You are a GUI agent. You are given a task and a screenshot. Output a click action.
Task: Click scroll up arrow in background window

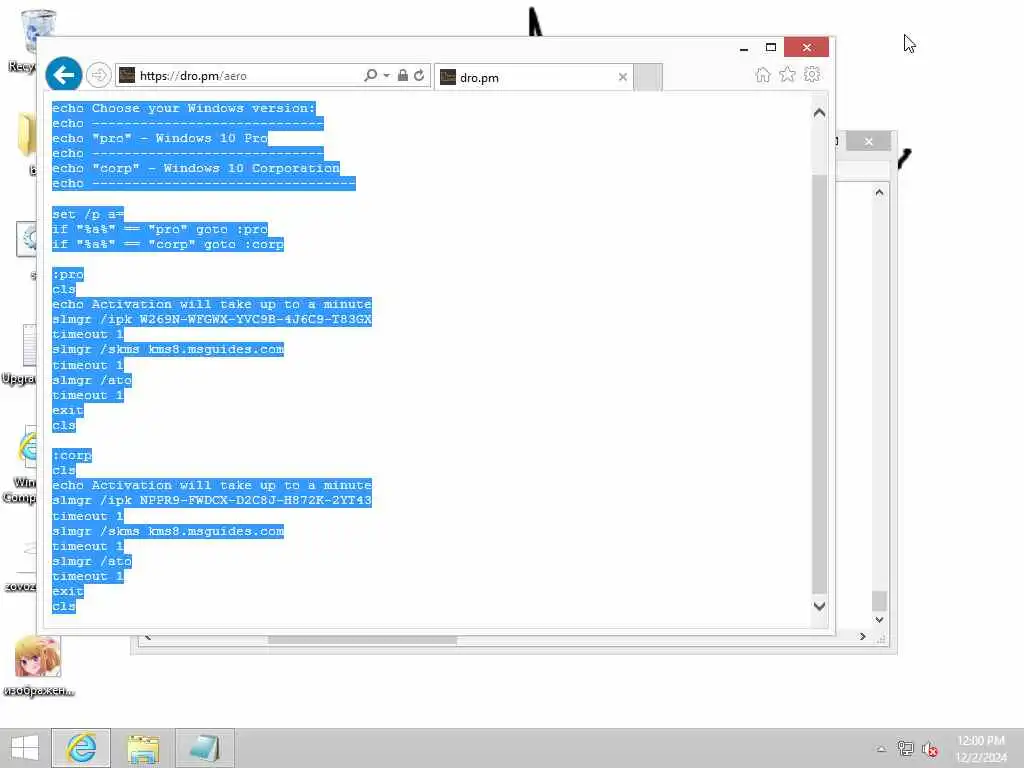pos(879,193)
